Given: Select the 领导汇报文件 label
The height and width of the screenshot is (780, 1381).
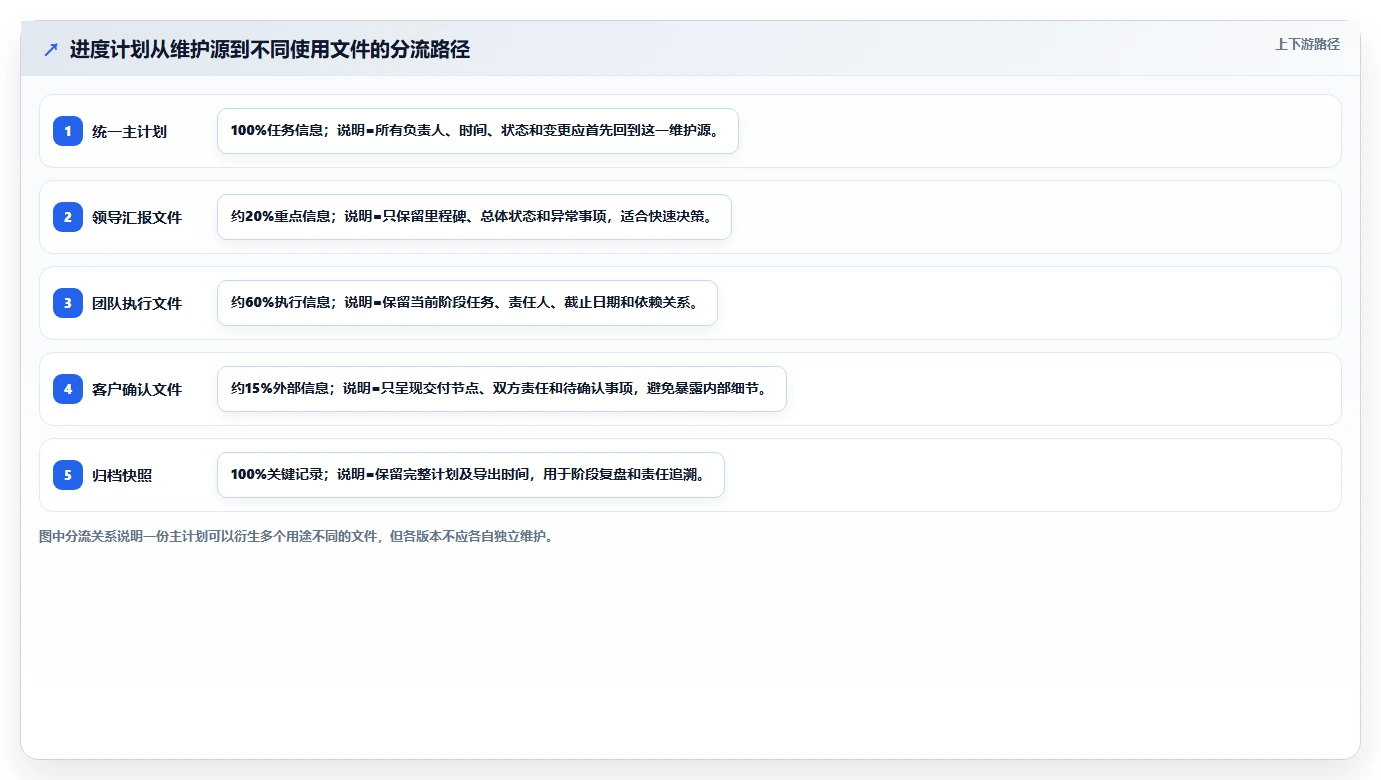Looking at the screenshot, I should pos(137,218).
